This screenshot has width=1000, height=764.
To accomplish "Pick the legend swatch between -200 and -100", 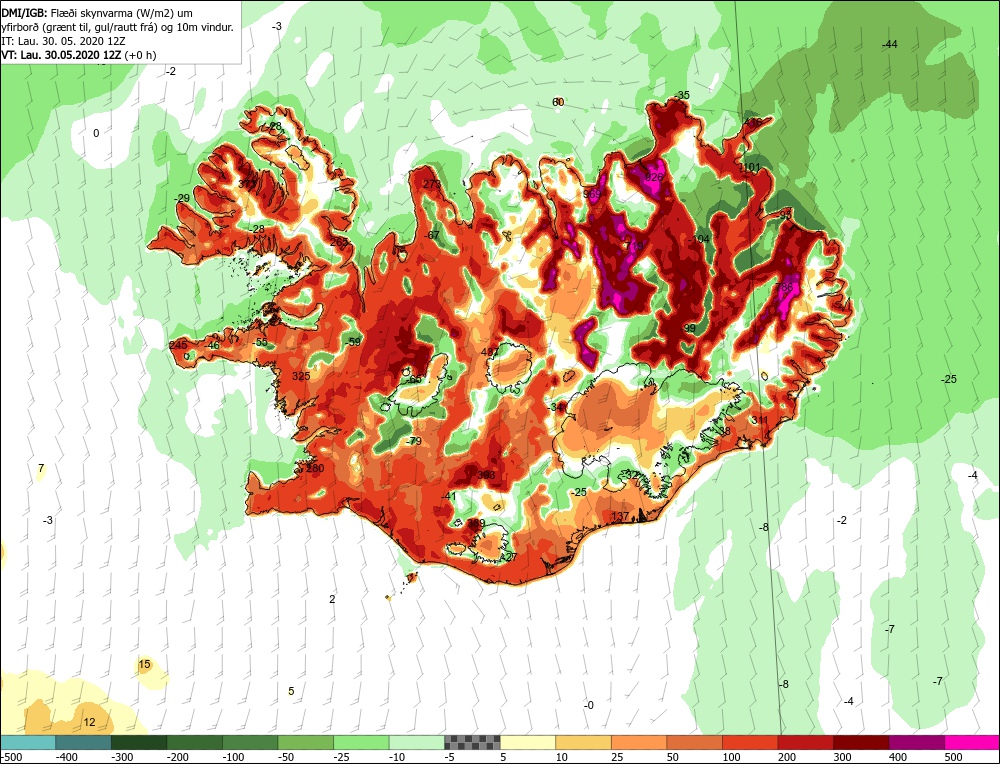I will [x=195, y=742].
